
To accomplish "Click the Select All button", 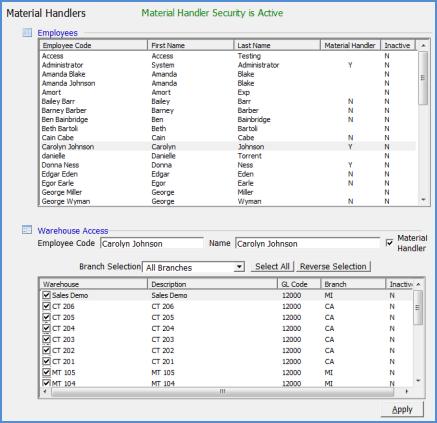I will (272, 267).
